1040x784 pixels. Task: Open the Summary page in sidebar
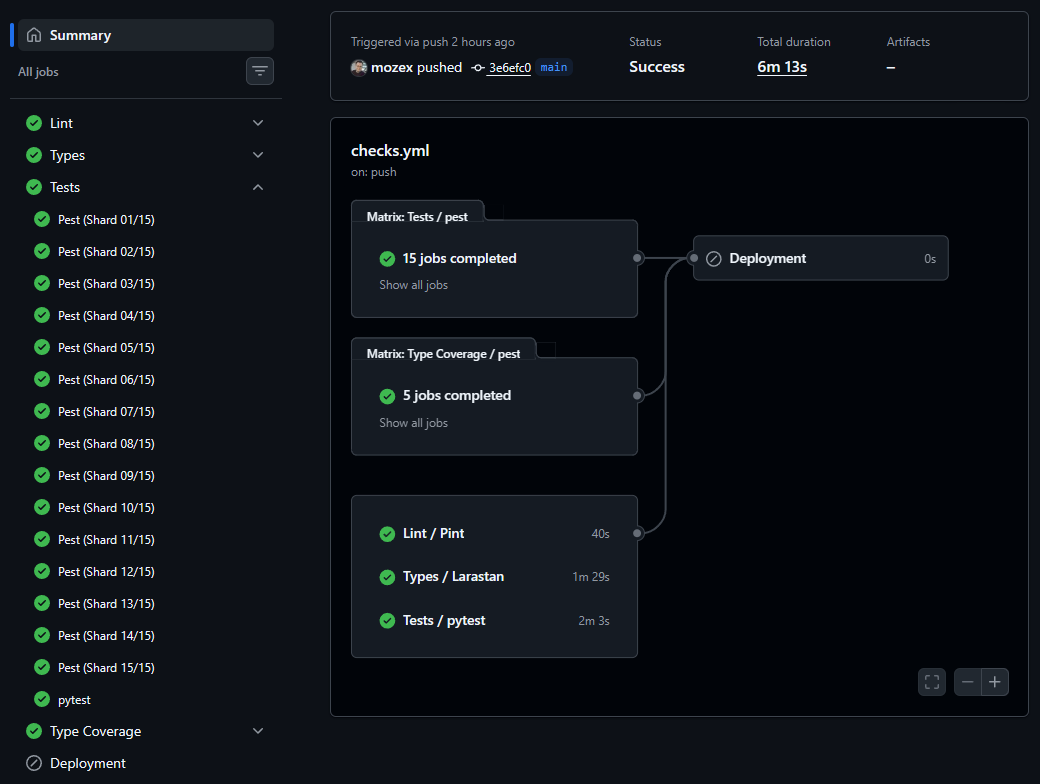[x=146, y=35]
